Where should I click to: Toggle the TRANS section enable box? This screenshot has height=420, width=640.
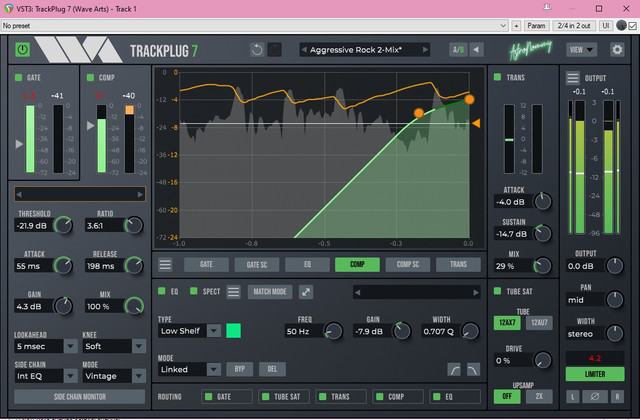(497, 77)
